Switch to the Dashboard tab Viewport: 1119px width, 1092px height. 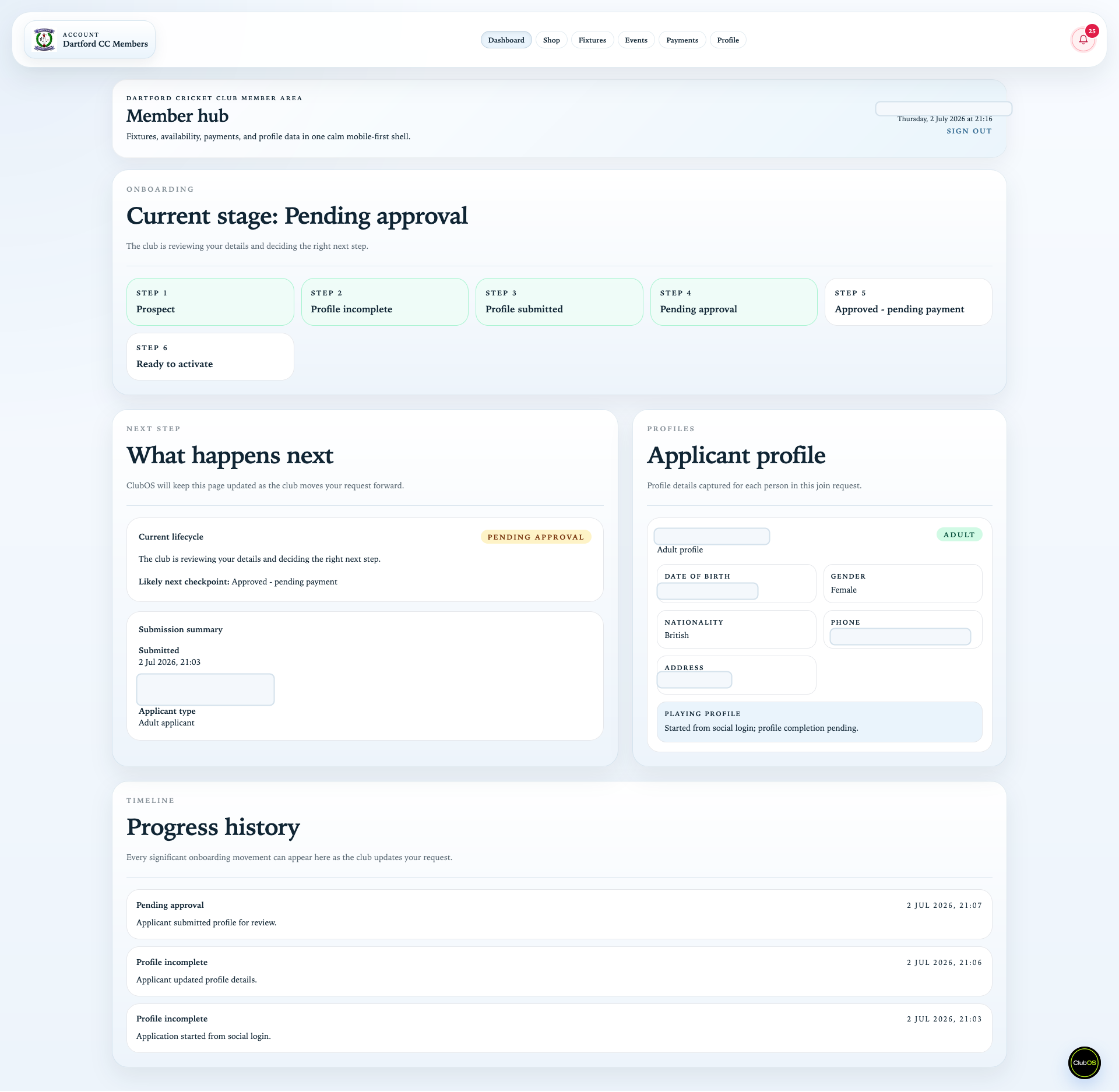506,40
